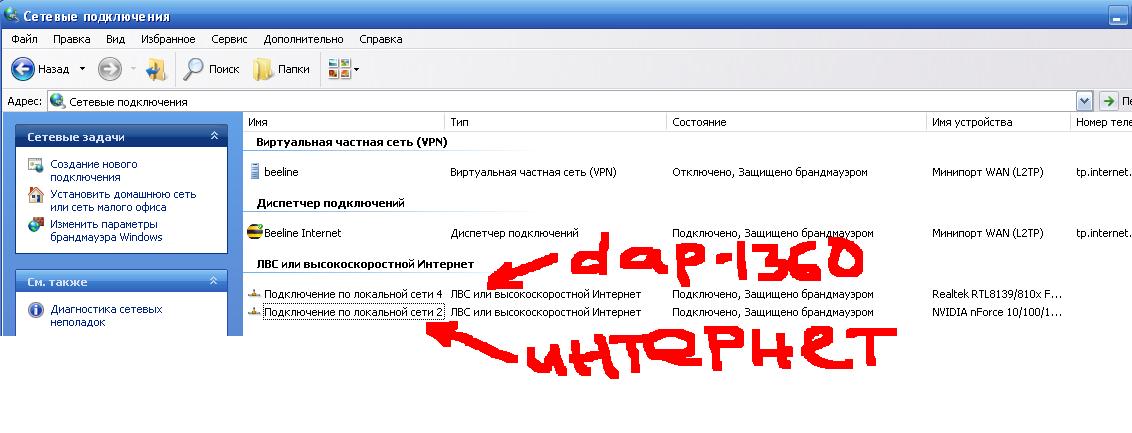This screenshot has height=433, width=1132.
Task: Click Создание нового подключения link
Action: point(94,170)
